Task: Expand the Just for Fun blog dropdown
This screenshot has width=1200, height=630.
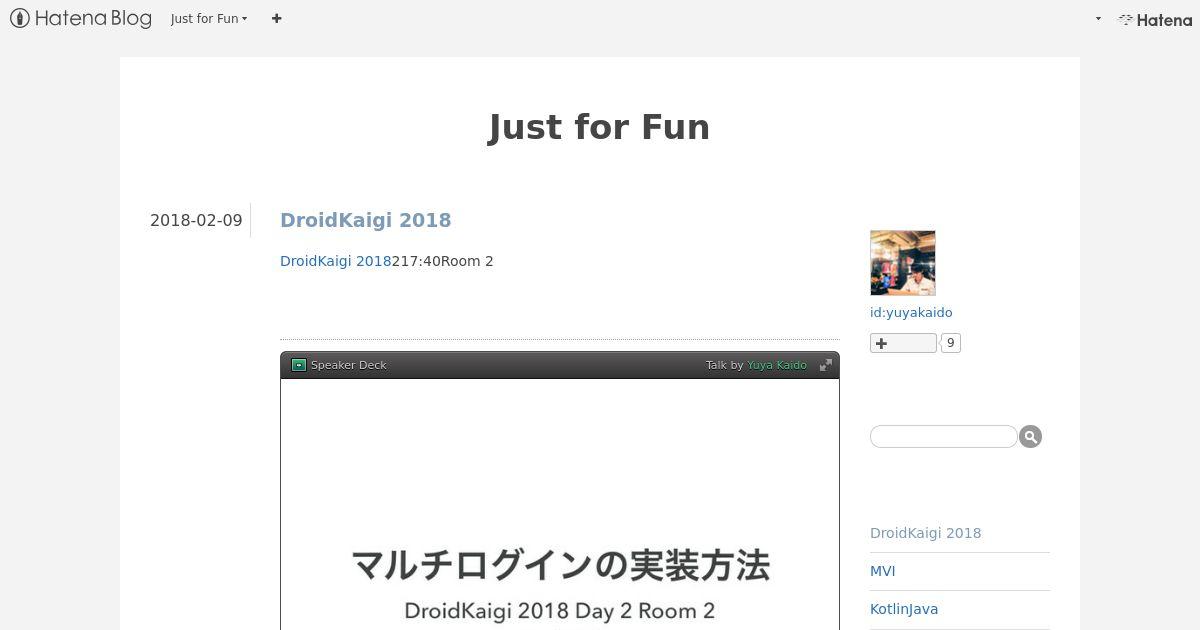Action: (209, 18)
